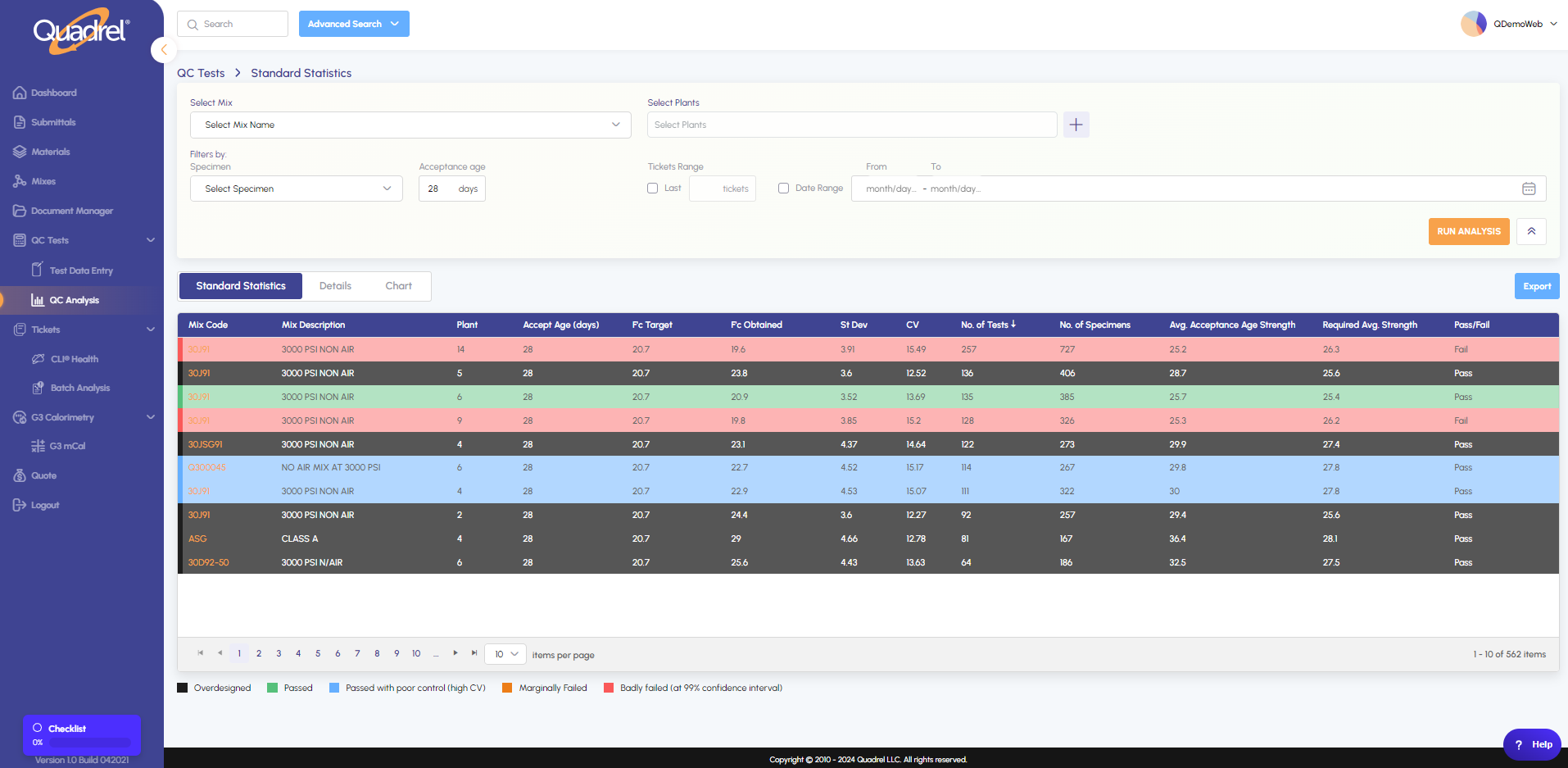The height and width of the screenshot is (768, 1568).
Task: Collapse the sidebar with arrow icon
Action: click(164, 50)
